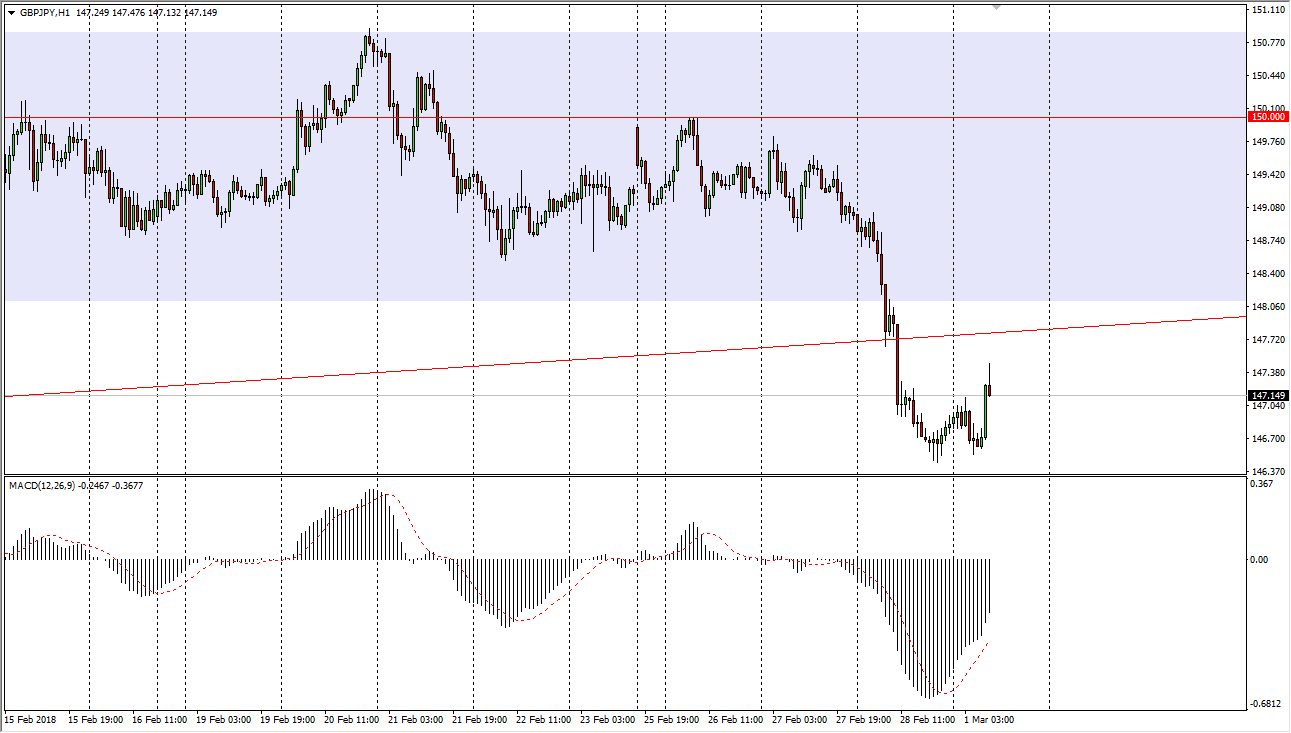
Task: Click the latest candle on the chart
Action: tap(988, 388)
